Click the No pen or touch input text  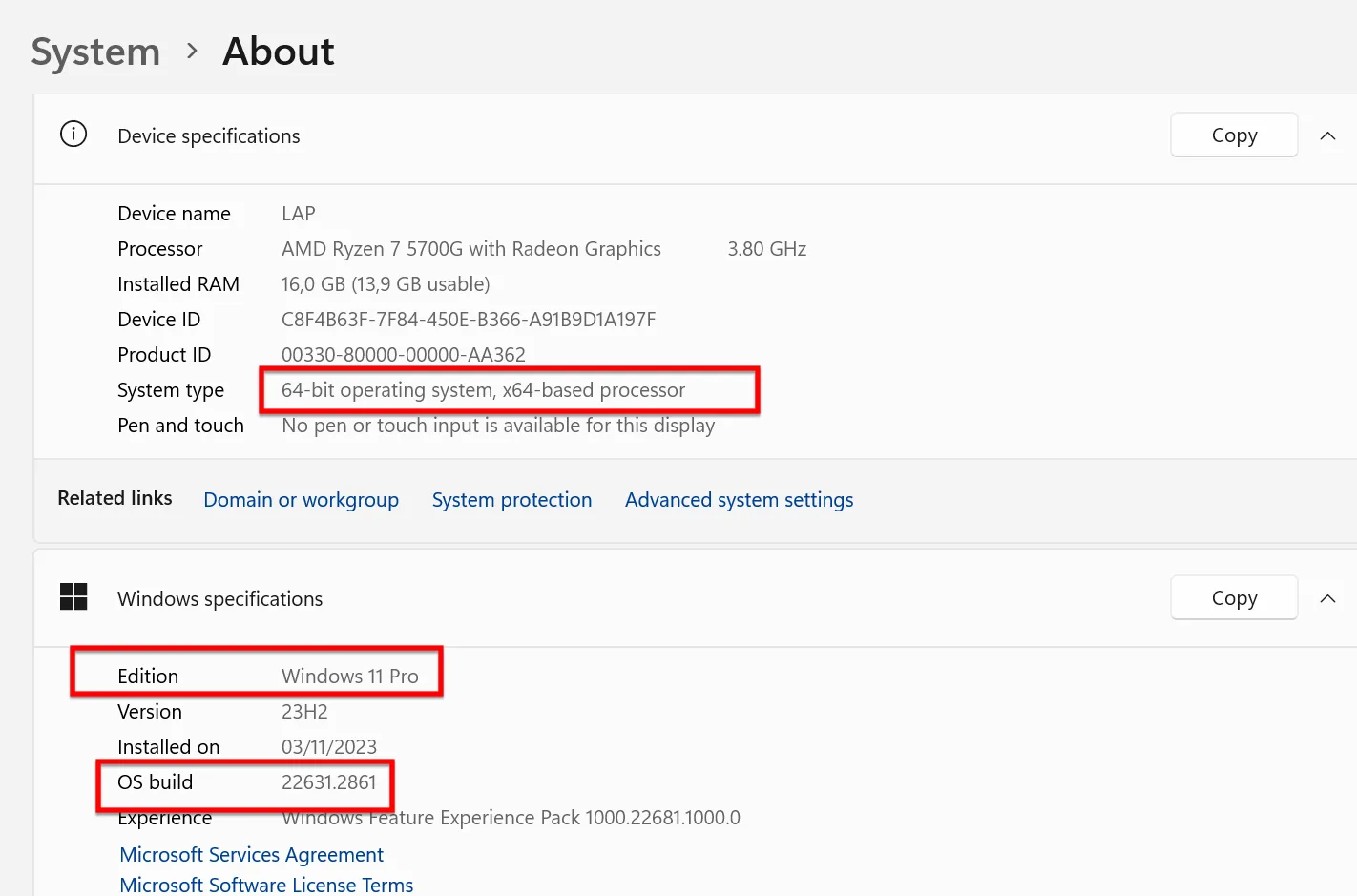click(x=498, y=426)
